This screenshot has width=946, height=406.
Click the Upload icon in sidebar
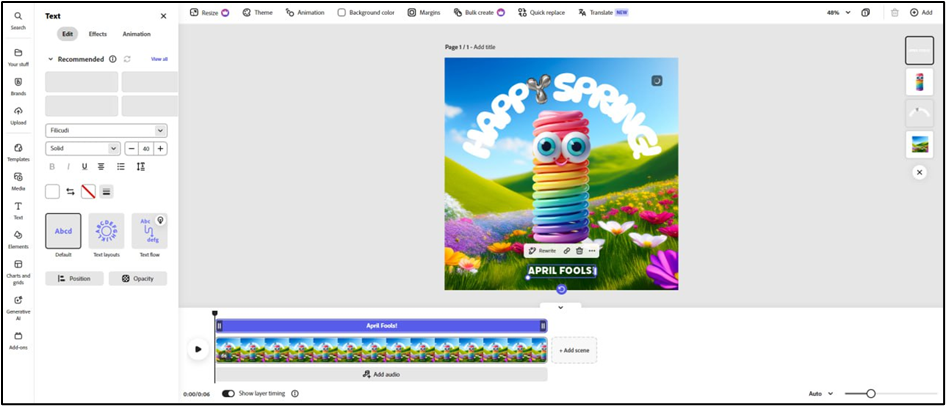click(18, 114)
